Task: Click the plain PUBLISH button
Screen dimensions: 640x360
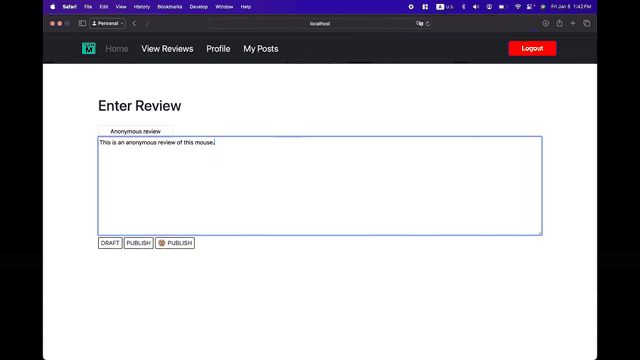Action: click(x=139, y=243)
